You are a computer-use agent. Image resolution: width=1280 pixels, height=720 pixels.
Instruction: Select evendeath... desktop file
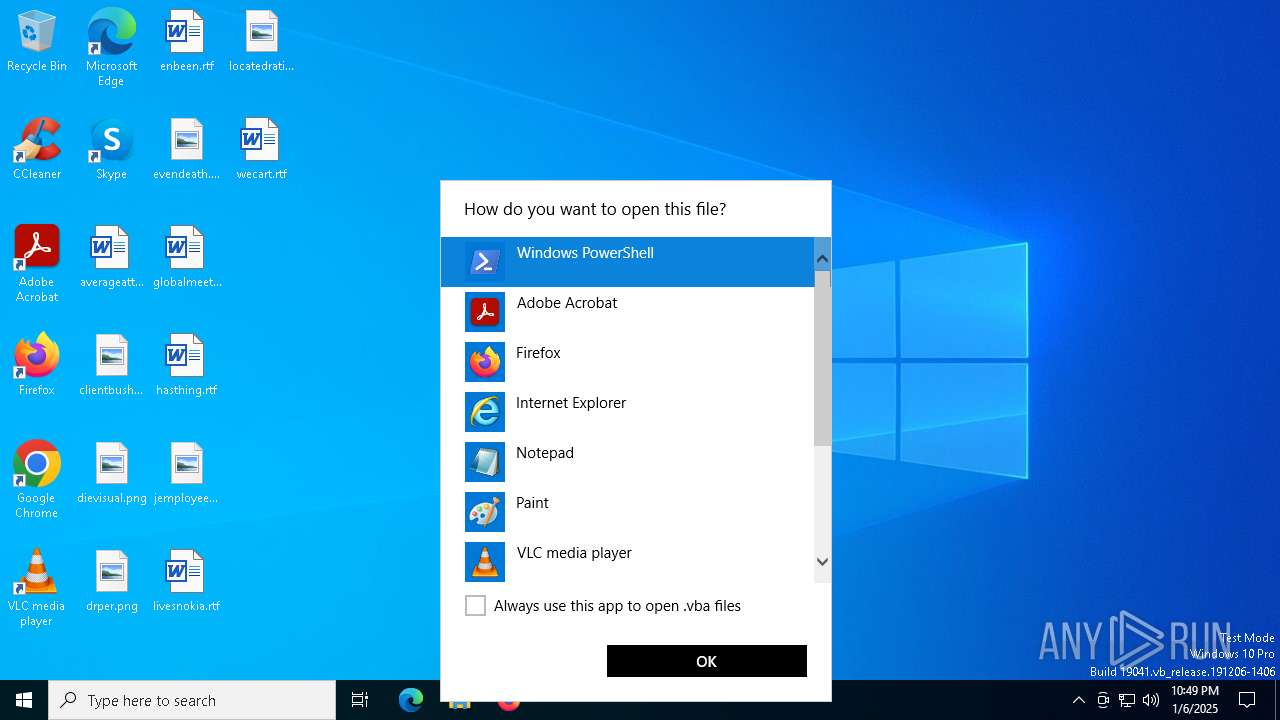(187, 149)
